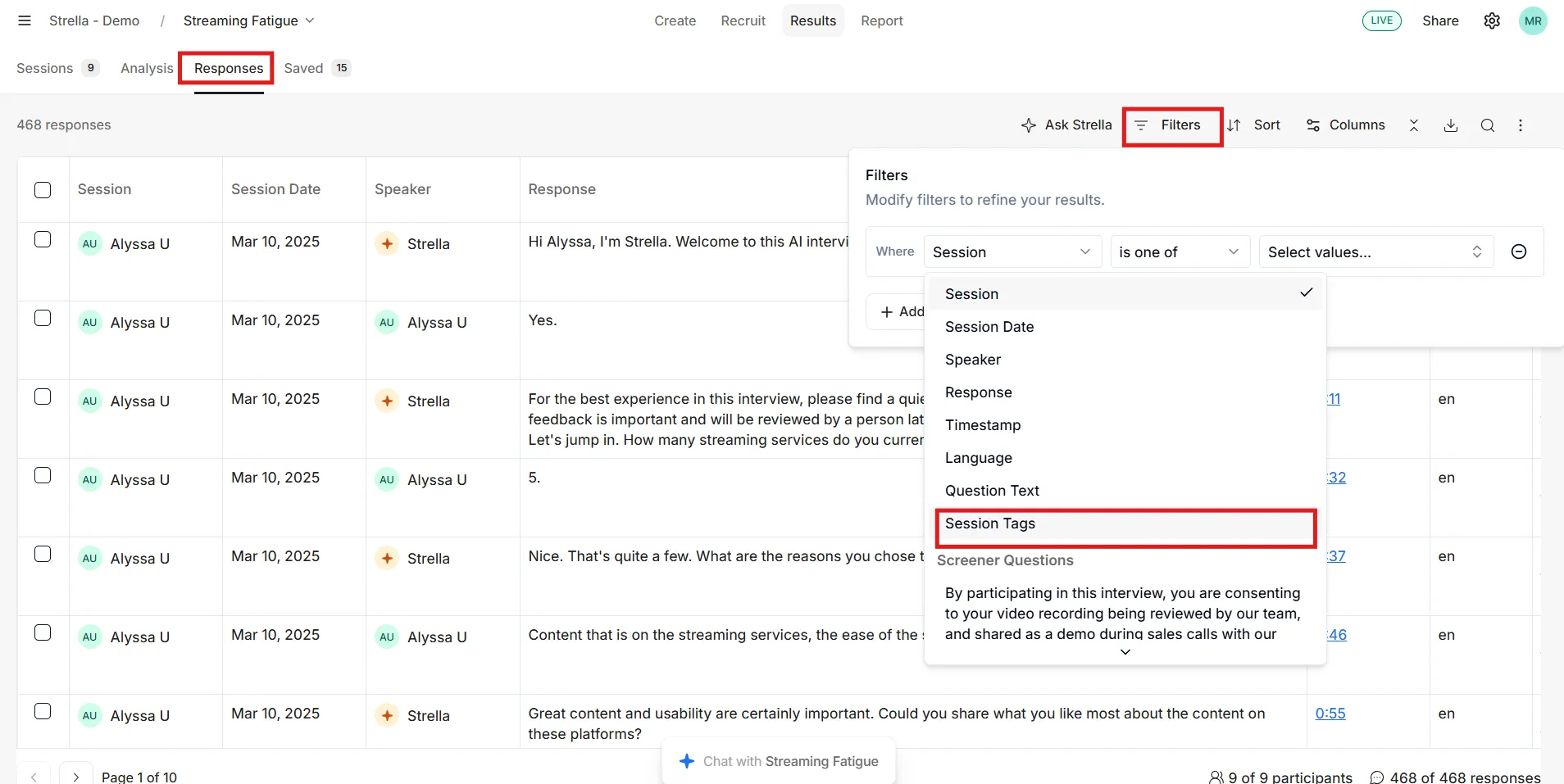Screen dimensions: 1564x784
Task: Open search with the magnifier icon
Action: coord(1488,125)
